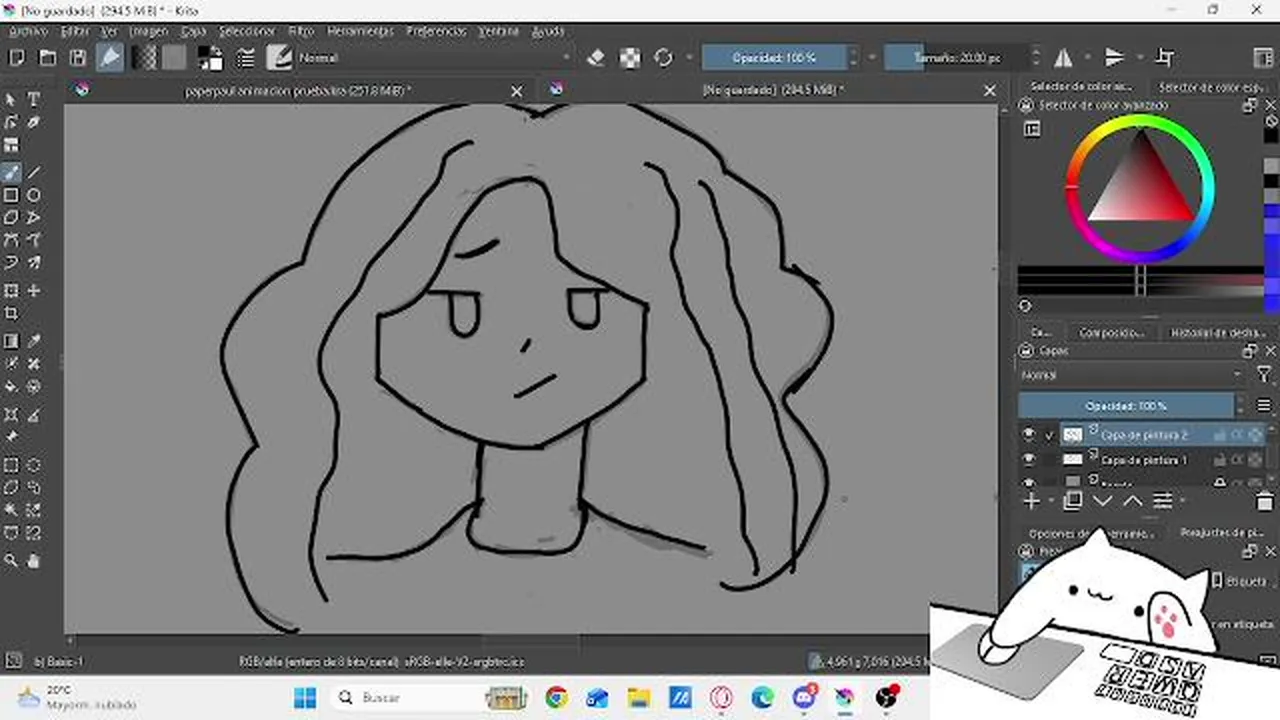Open the gradient fill chooser in toolbar
Image resolution: width=1280 pixels, height=720 pixels.
[x=145, y=58]
